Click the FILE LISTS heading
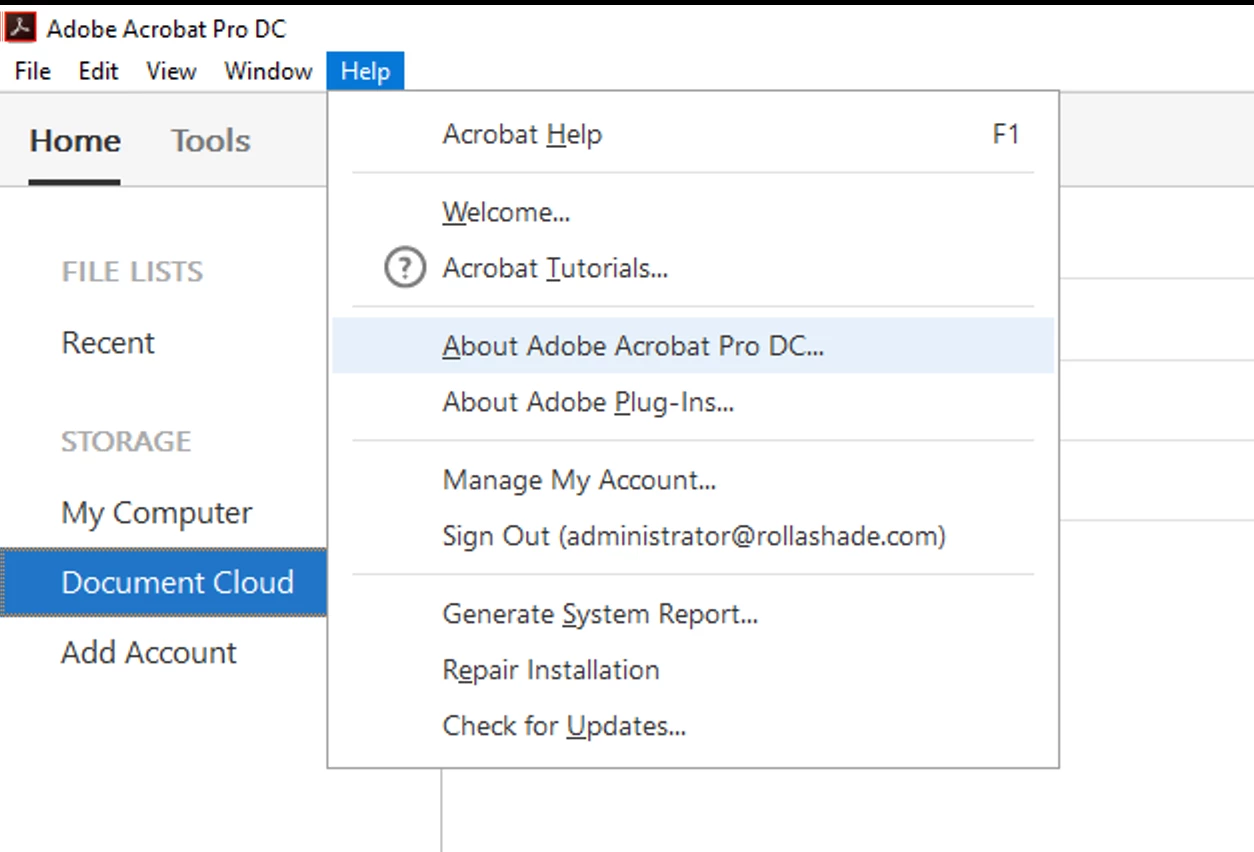This screenshot has width=1254, height=852. (x=132, y=272)
